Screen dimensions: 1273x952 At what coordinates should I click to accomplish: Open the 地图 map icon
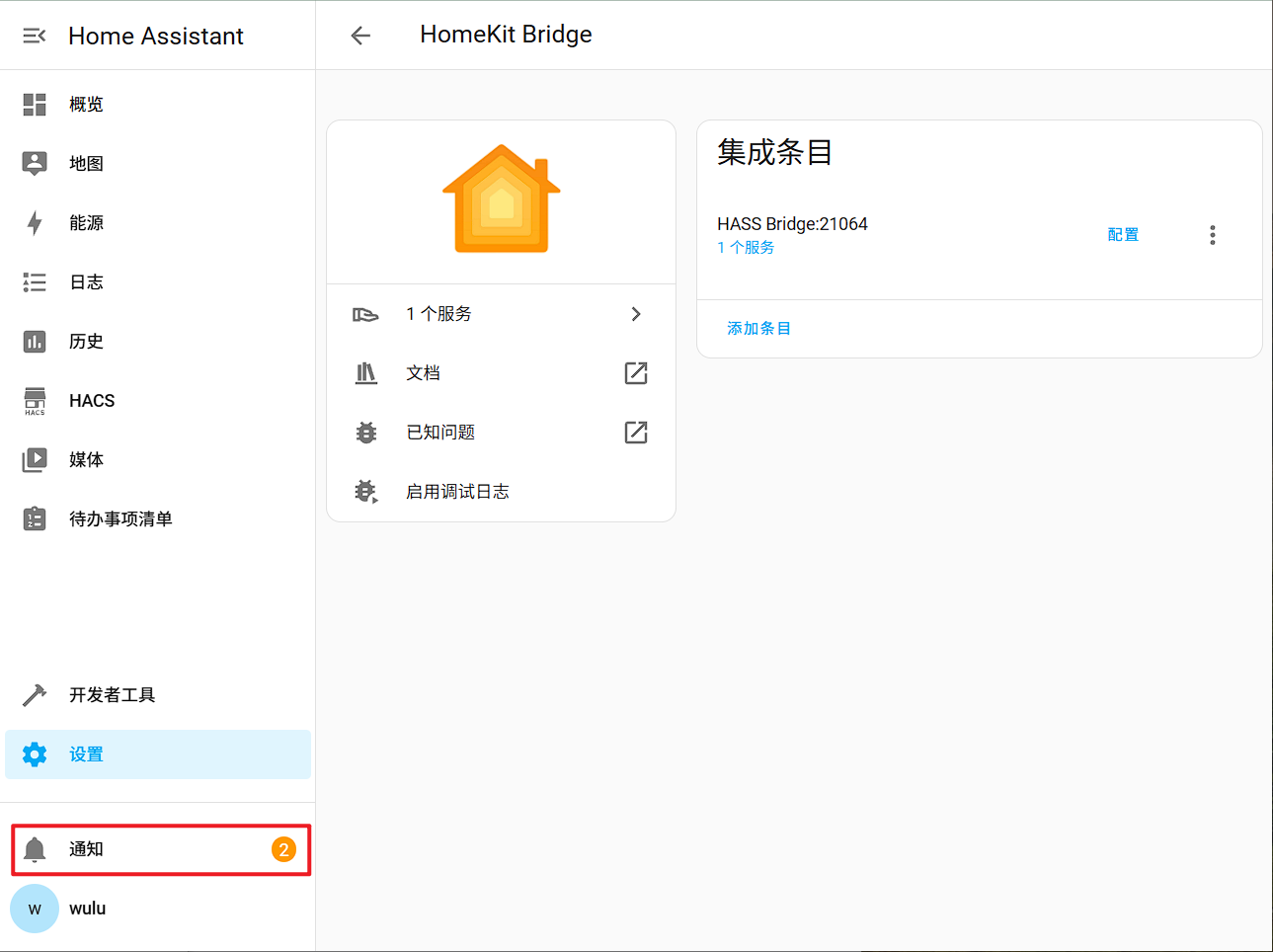(35, 164)
